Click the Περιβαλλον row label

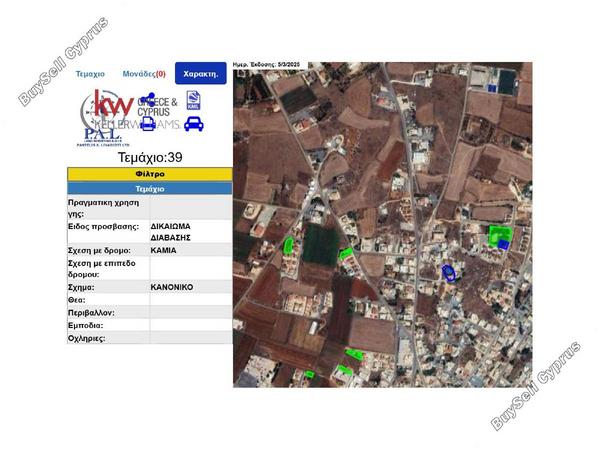91,313
